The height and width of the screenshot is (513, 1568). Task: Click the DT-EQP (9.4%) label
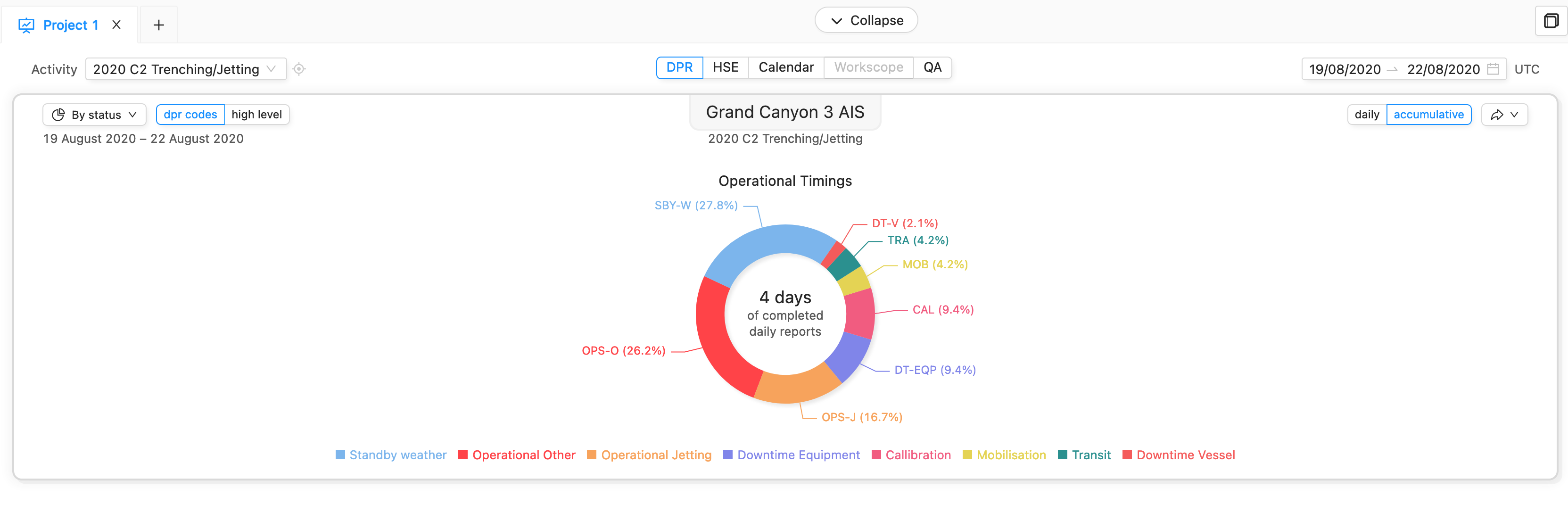935,370
